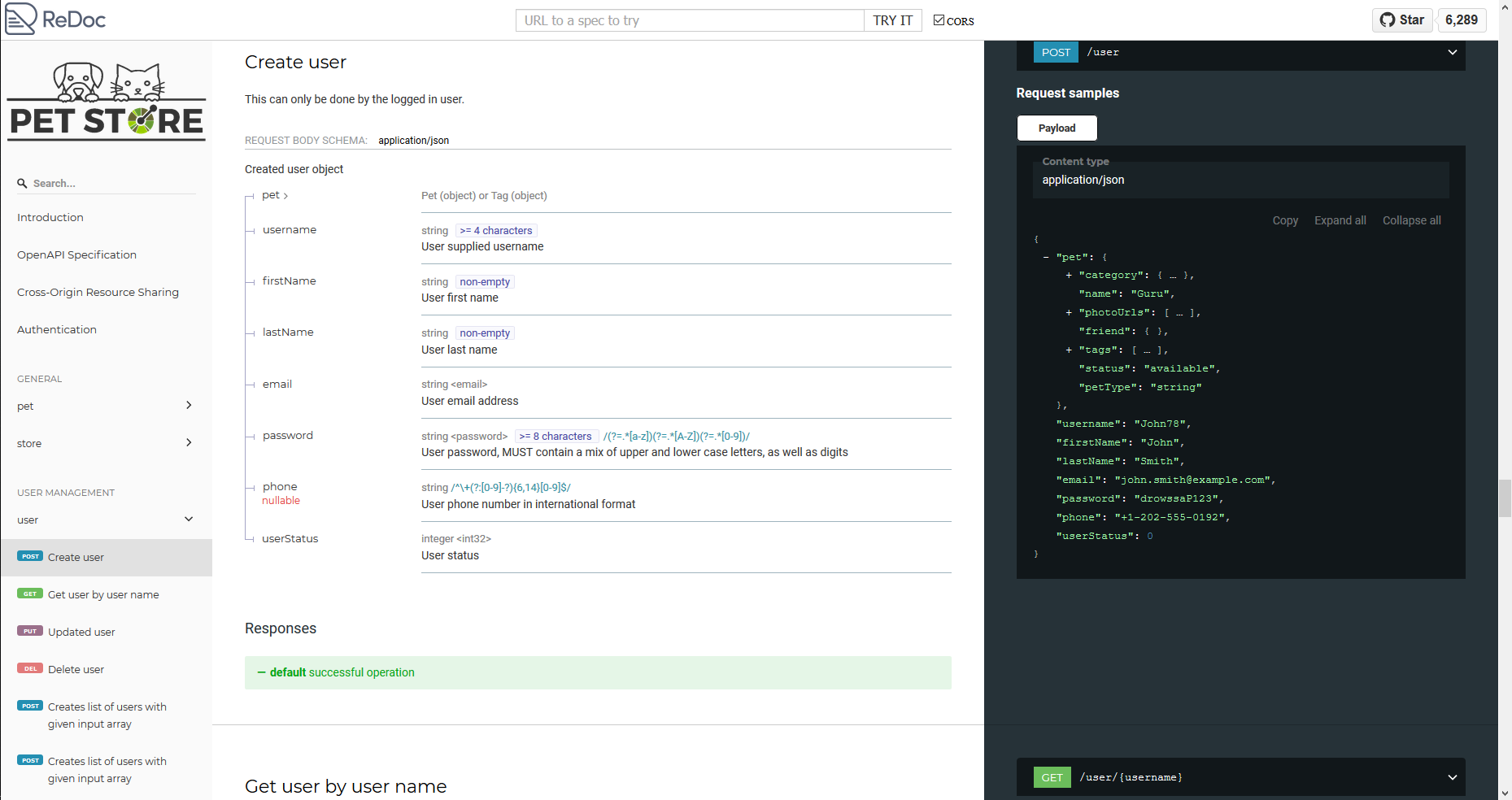Click the ReDoc logo
The width and height of the screenshot is (1512, 800).
(54, 19)
